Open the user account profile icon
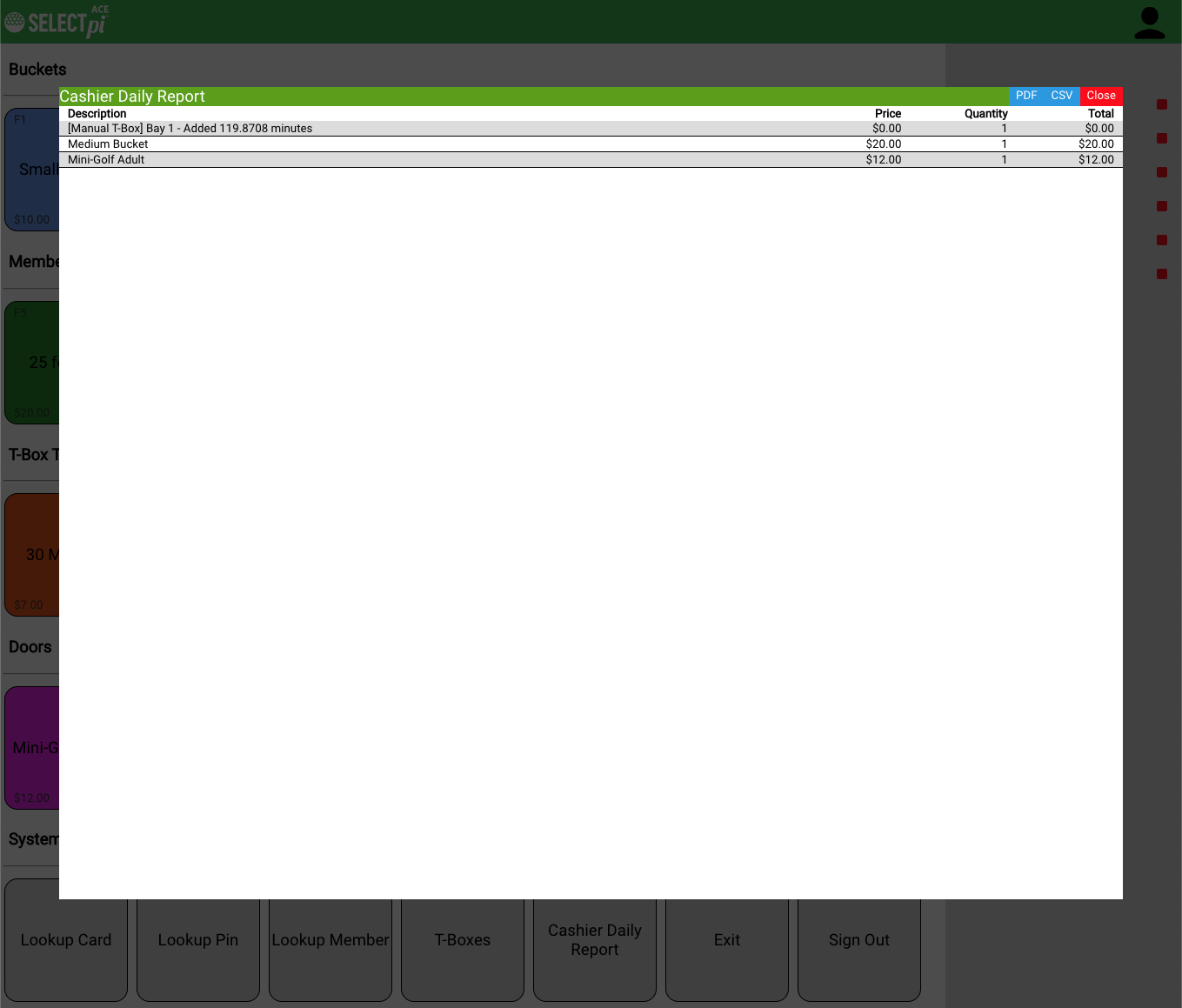The width and height of the screenshot is (1182, 1008). (1149, 23)
